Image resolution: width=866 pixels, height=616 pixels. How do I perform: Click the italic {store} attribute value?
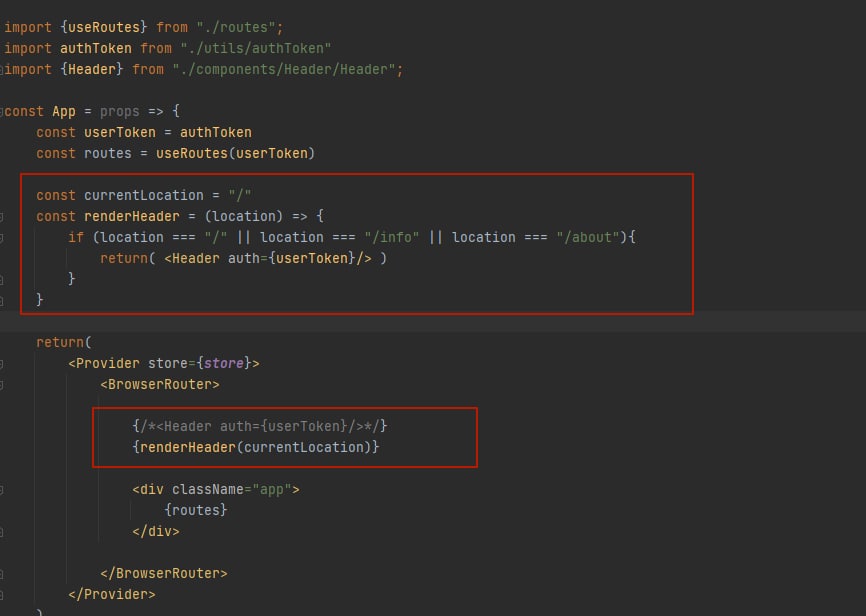click(x=224, y=363)
